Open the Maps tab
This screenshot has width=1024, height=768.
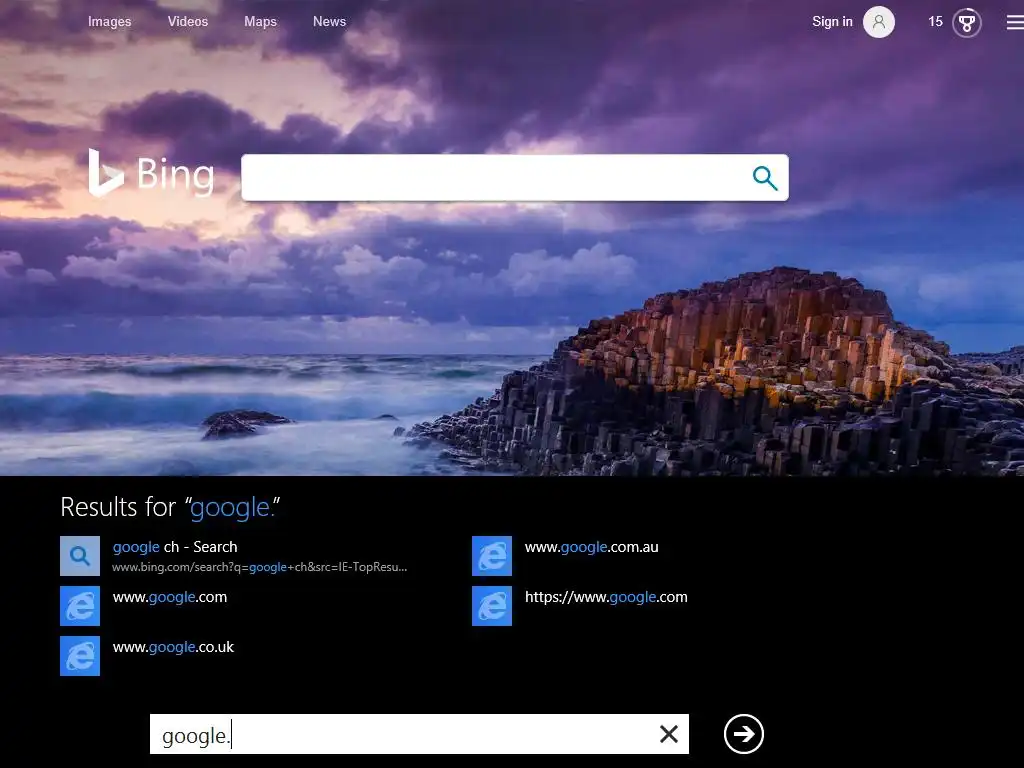click(261, 22)
